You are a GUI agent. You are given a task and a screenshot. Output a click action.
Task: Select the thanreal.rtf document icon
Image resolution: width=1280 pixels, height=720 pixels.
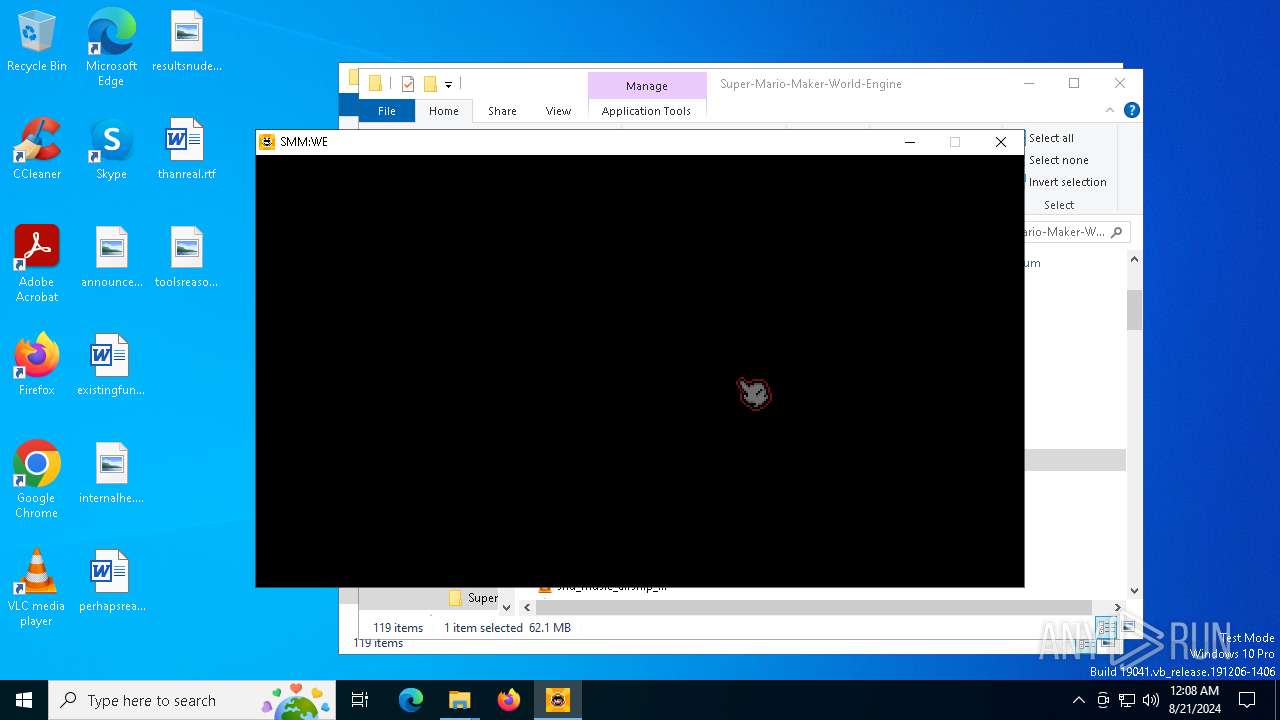pos(187,150)
